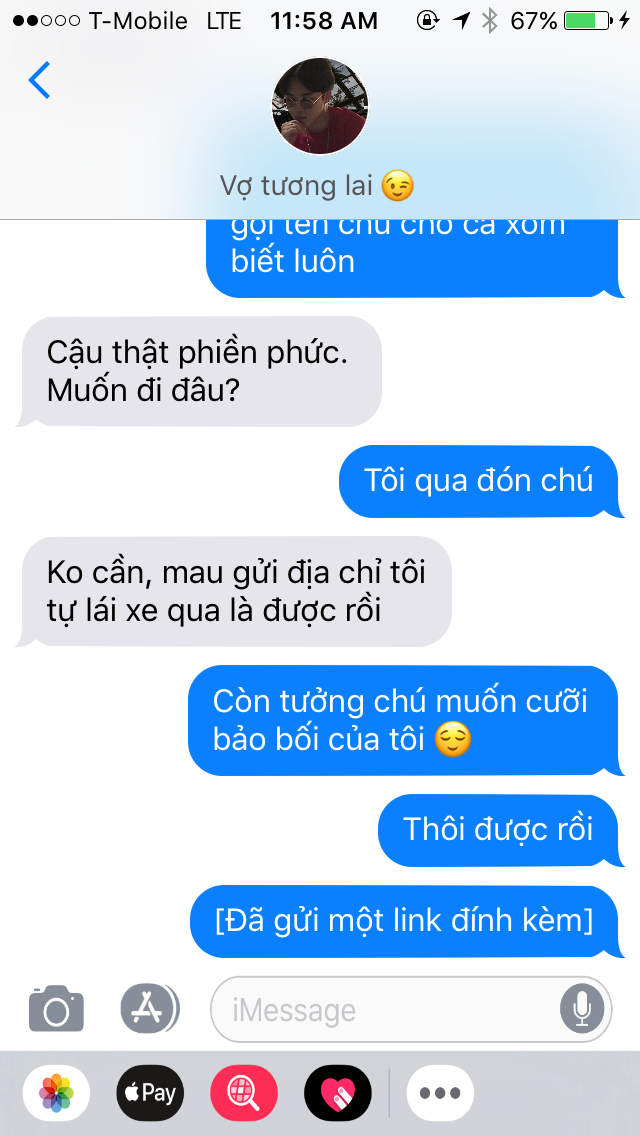Image resolution: width=640 pixels, height=1136 pixels.
Task: Toggle the App Store apps drawer
Action: coord(150,1008)
